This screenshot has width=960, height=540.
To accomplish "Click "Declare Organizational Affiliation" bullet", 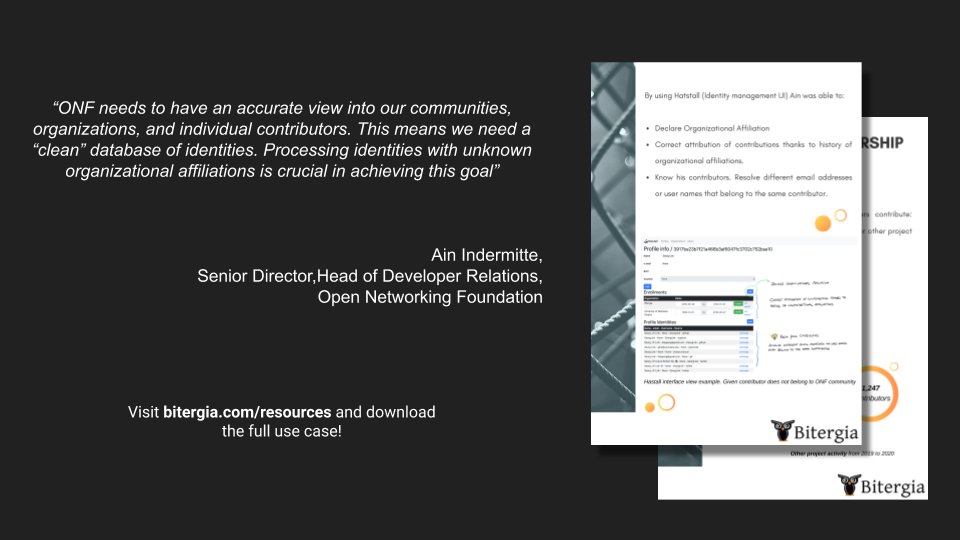I will [x=711, y=129].
